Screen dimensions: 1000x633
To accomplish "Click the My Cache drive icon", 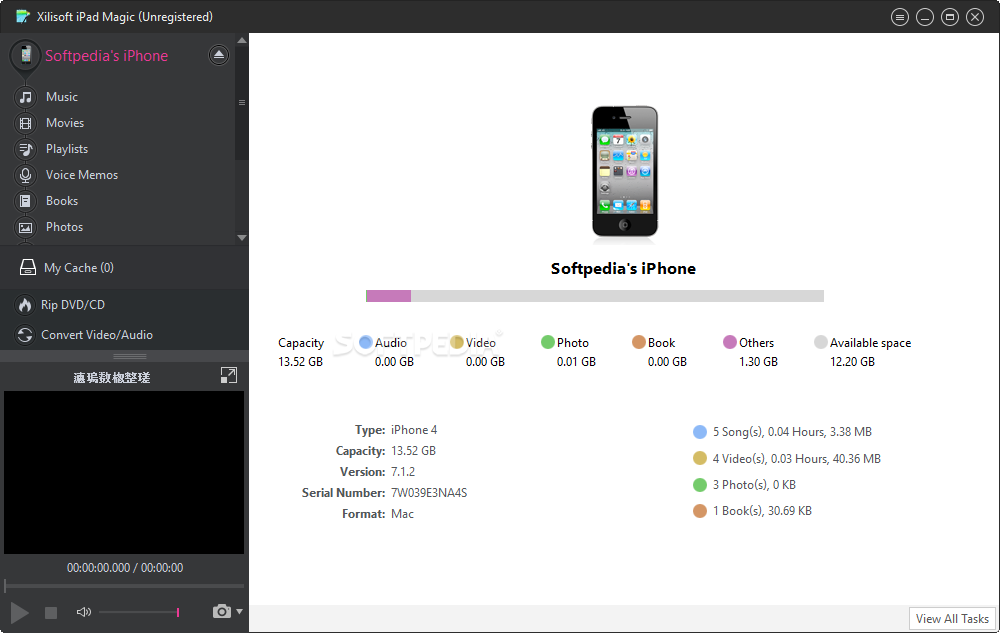I will click(27, 268).
